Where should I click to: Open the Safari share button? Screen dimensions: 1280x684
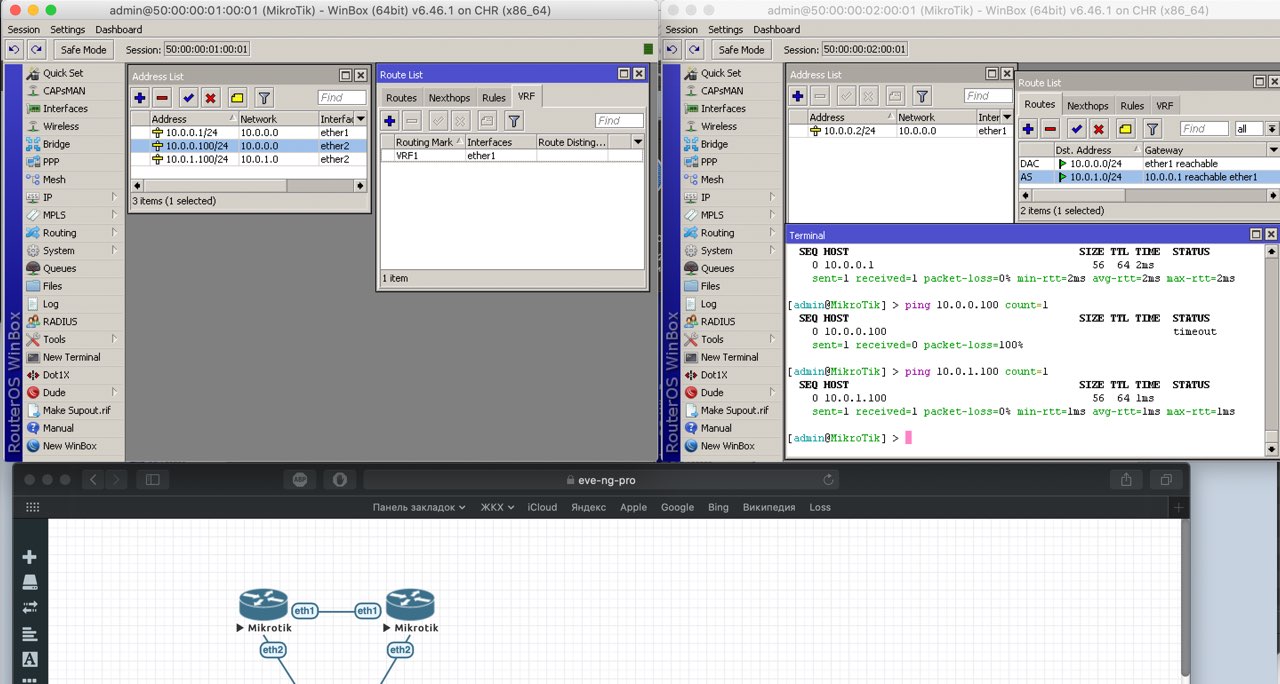pos(1127,479)
